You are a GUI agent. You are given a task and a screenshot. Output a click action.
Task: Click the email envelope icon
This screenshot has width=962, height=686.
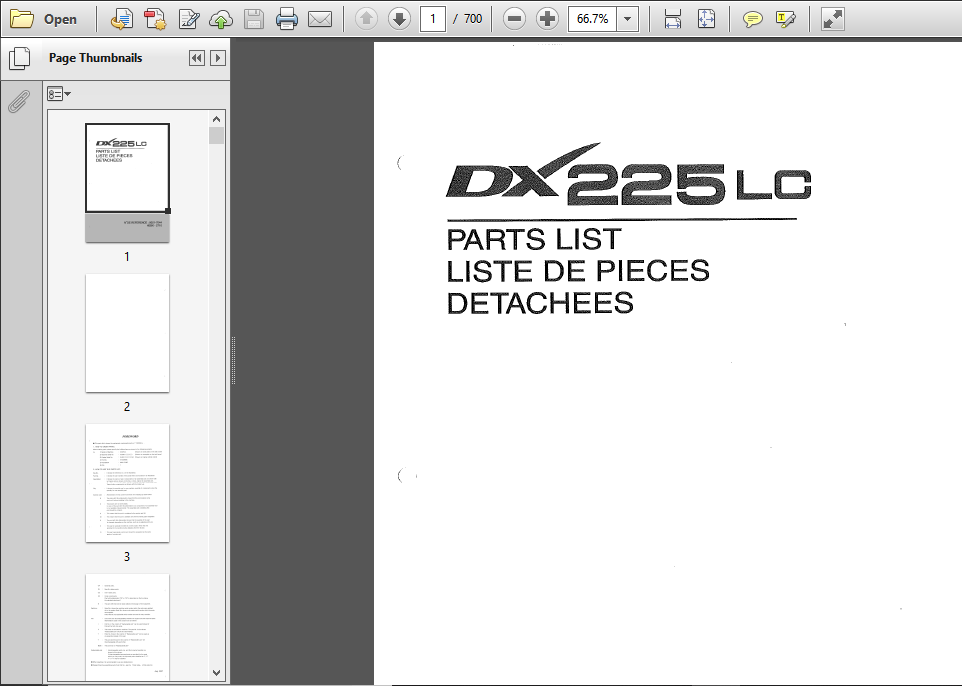point(320,20)
